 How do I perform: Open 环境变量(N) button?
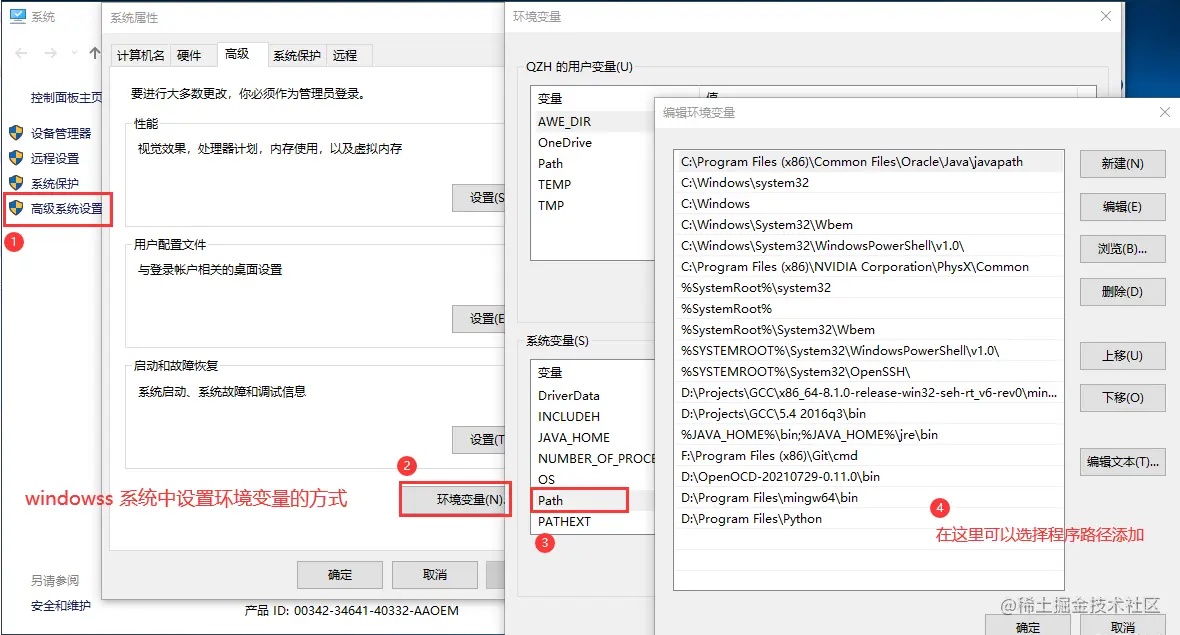(x=455, y=500)
